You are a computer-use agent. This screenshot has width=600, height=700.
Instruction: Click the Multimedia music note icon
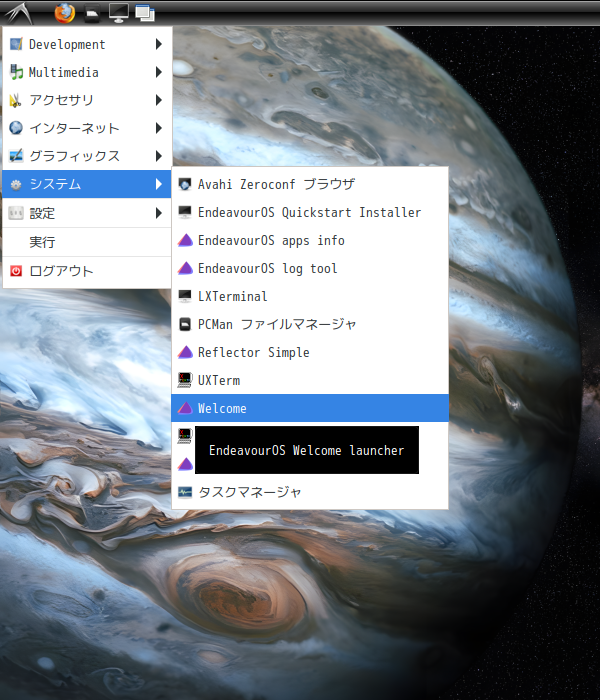(x=16, y=72)
